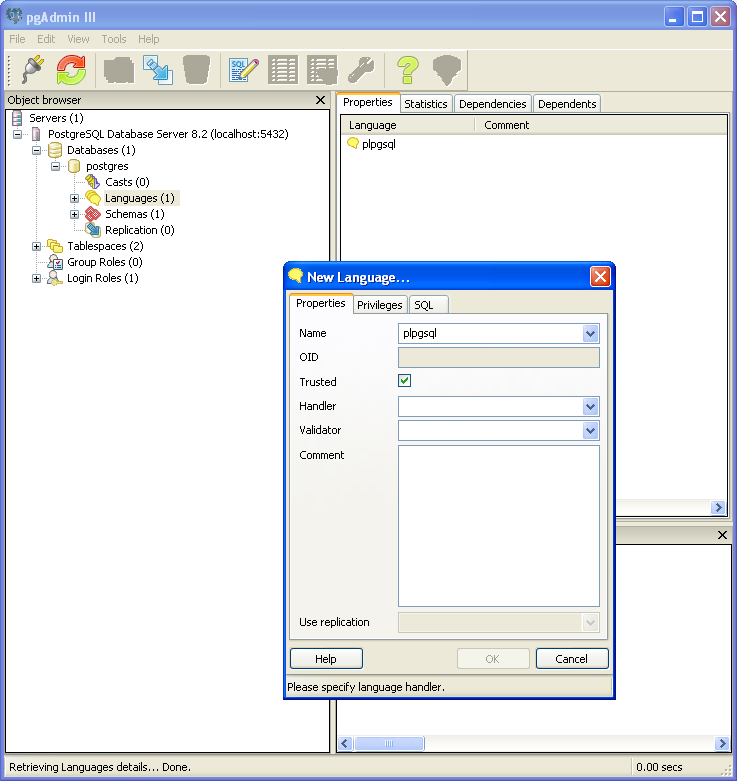Select Tablespaces (2) tree node
Screen dimensions: 737x781
pyautogui.click(x=105, y=246)
